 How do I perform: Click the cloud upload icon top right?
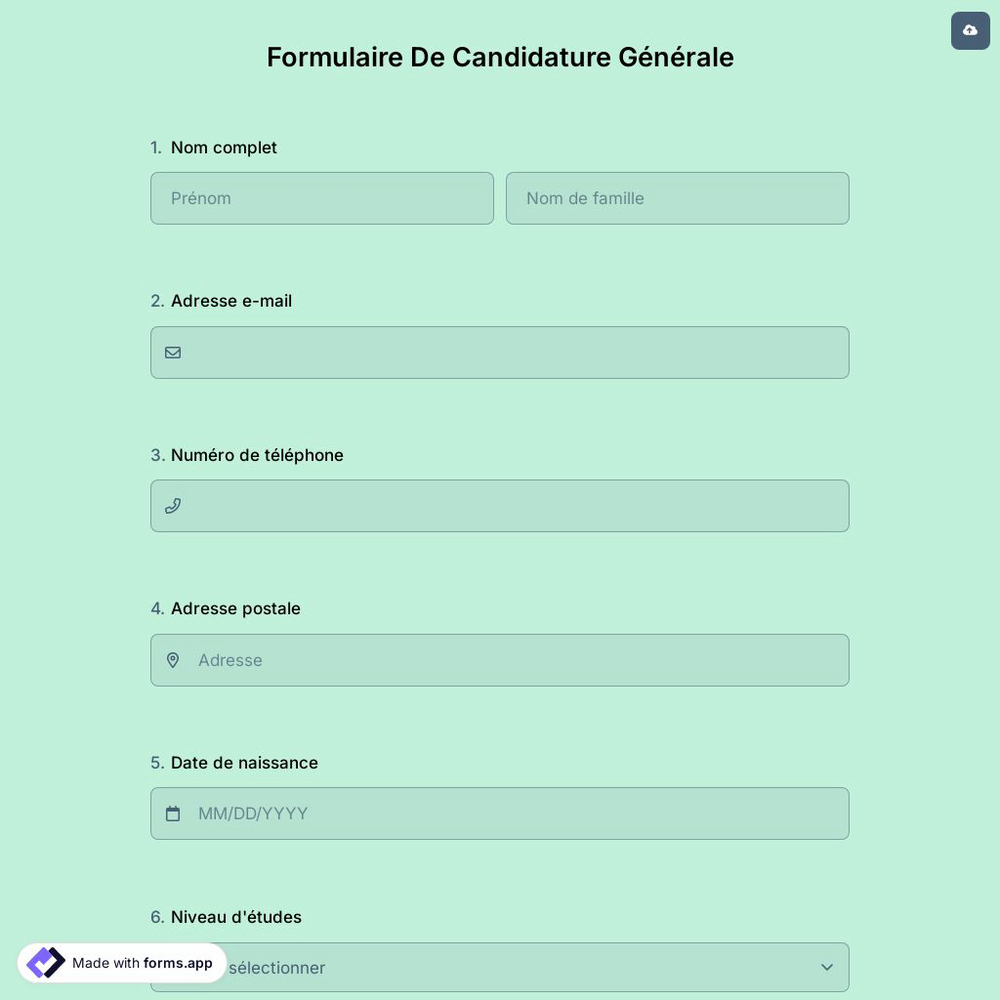(969, 30)
